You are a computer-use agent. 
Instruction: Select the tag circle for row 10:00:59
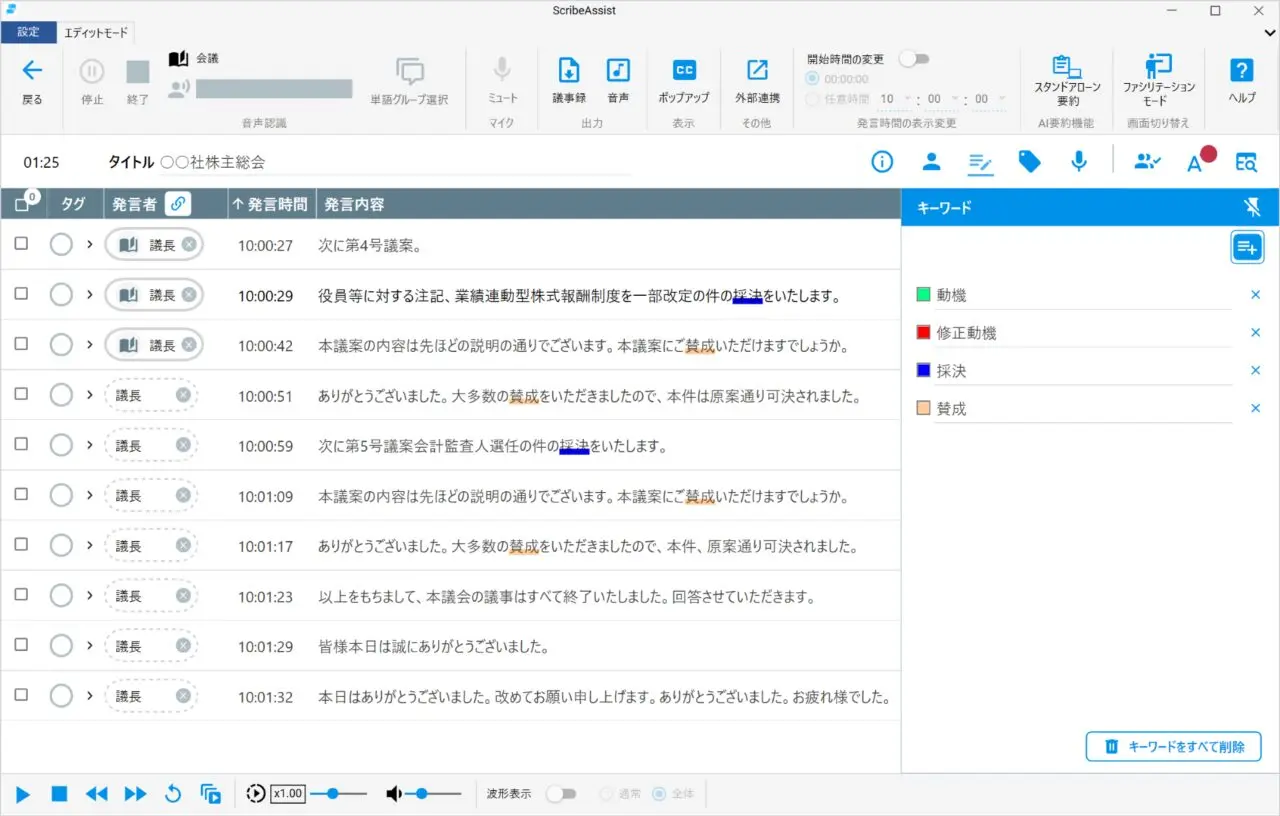click(x=61, y=445)
